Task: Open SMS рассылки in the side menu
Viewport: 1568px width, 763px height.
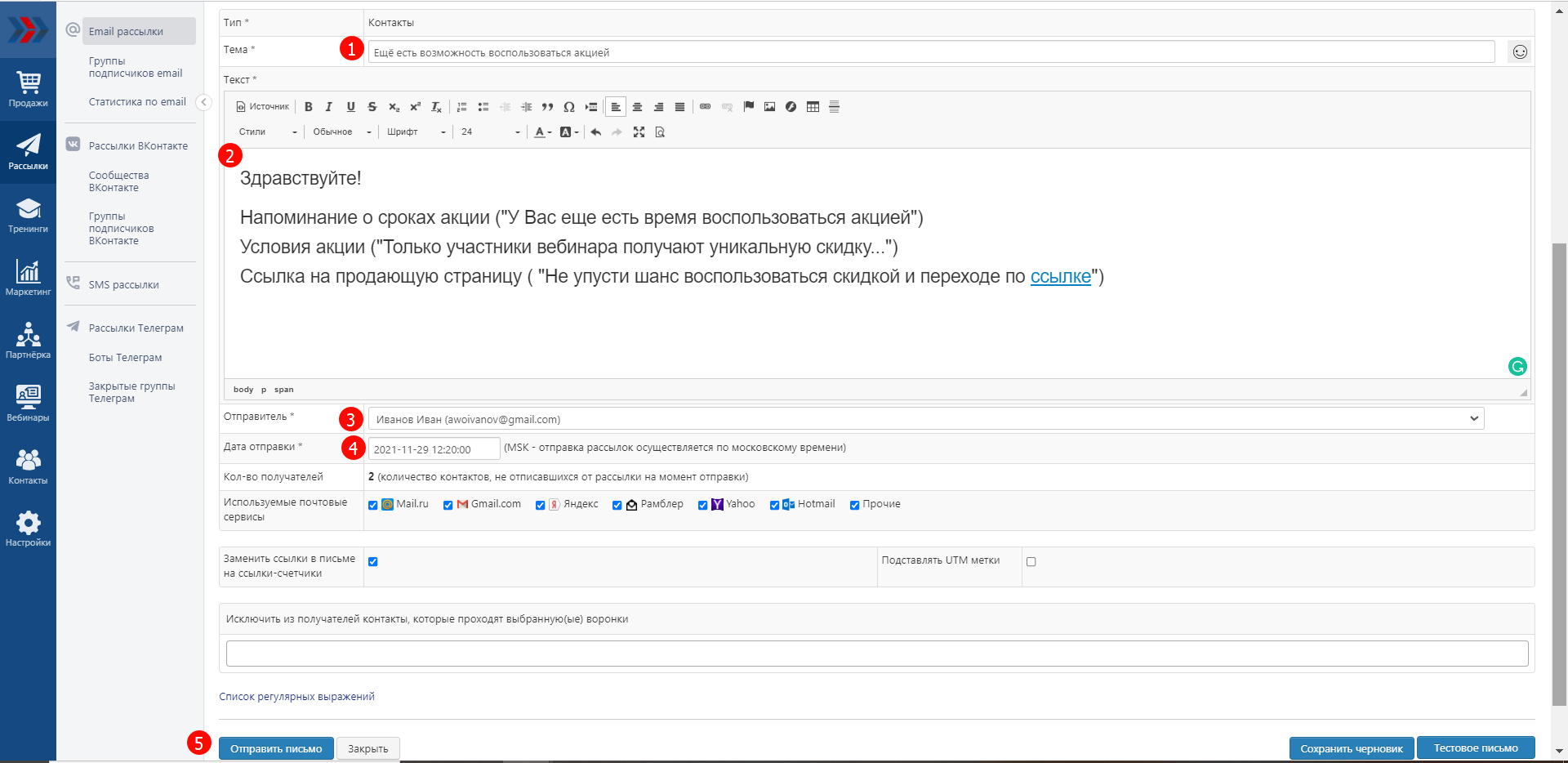Action: pos(123,285)
